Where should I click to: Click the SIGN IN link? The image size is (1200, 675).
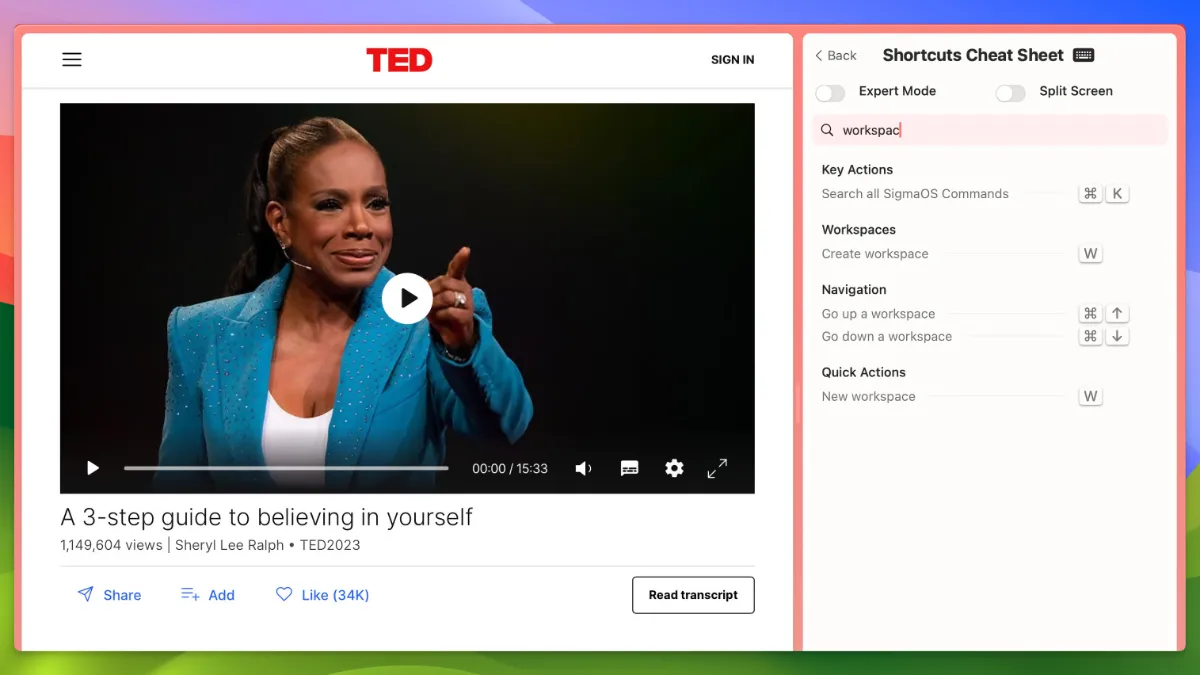732,60
